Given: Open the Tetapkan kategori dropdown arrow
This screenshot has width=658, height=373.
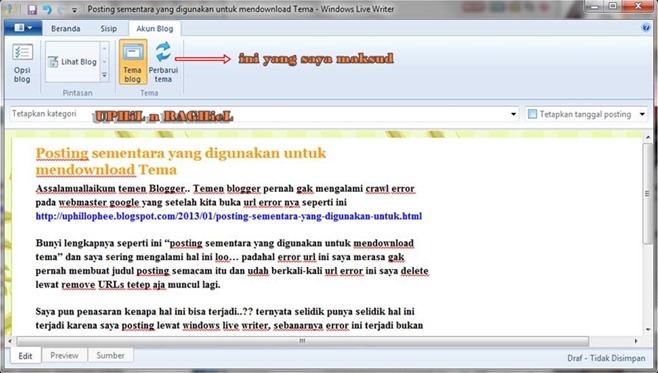Looking at the screenshot, I should [513, 114].
